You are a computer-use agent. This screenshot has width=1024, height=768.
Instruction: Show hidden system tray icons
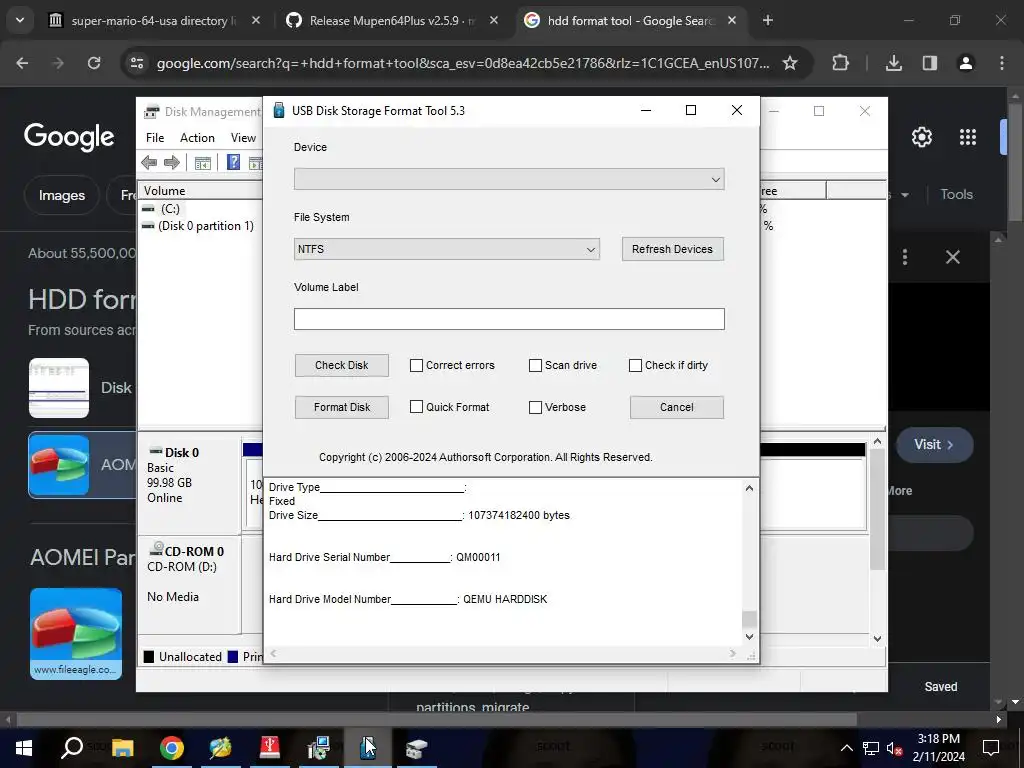tap(846, 748)
